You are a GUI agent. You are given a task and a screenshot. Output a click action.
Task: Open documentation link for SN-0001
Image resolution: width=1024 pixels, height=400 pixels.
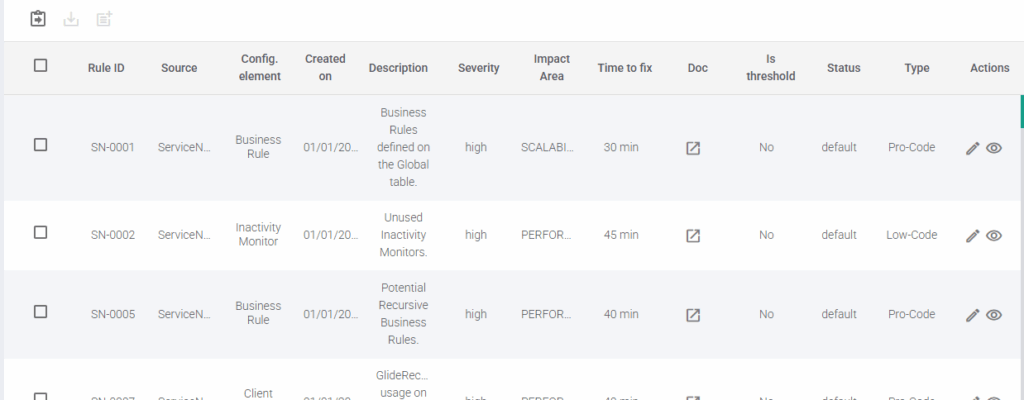tap(692, 148)
